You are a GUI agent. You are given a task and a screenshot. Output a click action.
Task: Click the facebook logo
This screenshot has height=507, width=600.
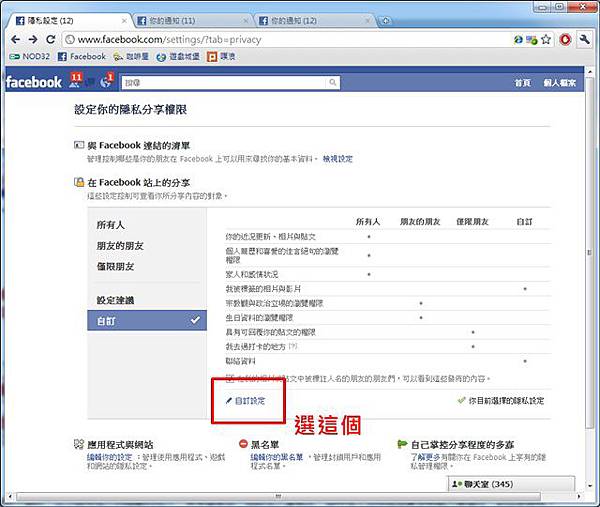tap(34, 82)
